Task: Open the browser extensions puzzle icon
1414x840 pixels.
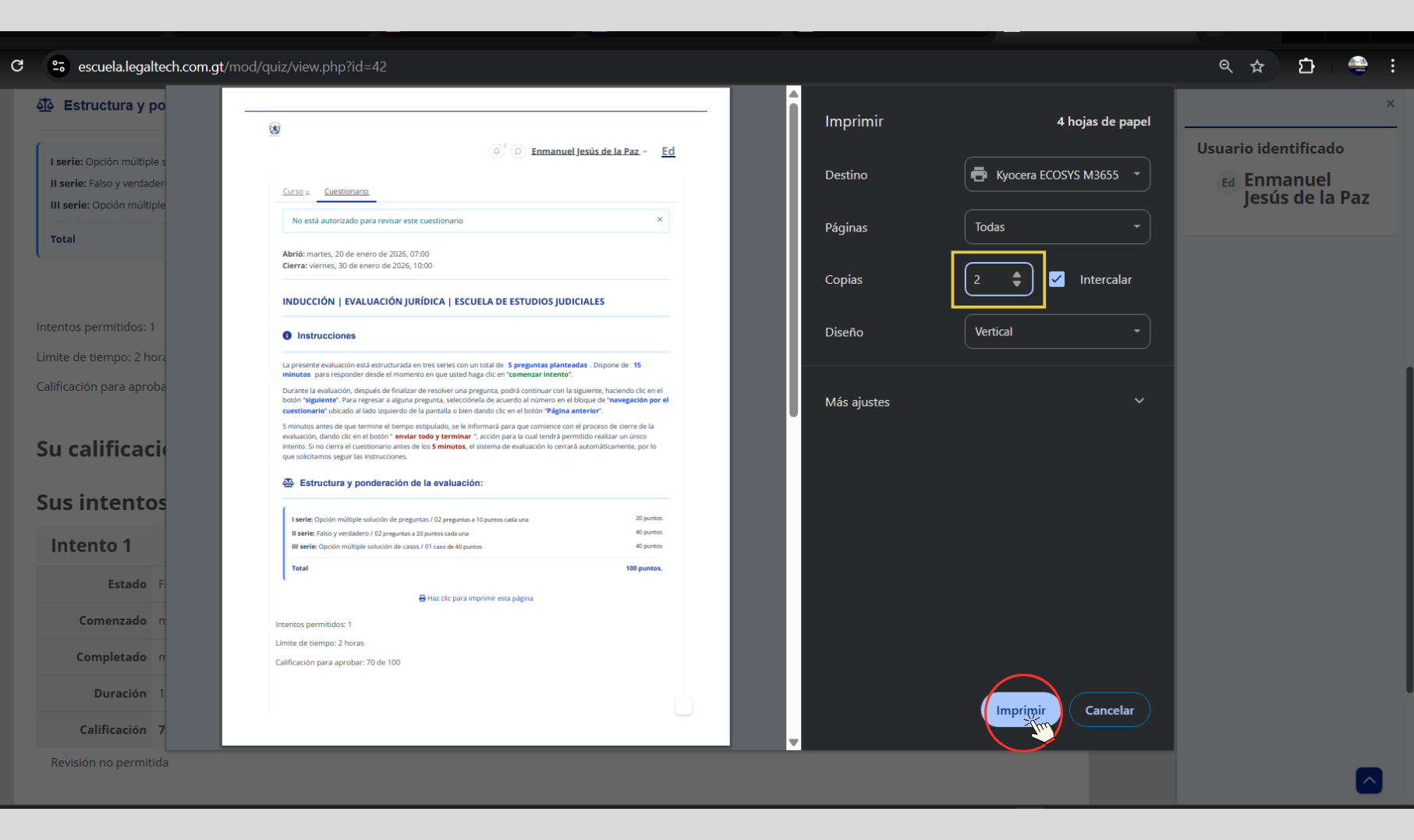Action: pyautogui.click(x=1306, y=66)
